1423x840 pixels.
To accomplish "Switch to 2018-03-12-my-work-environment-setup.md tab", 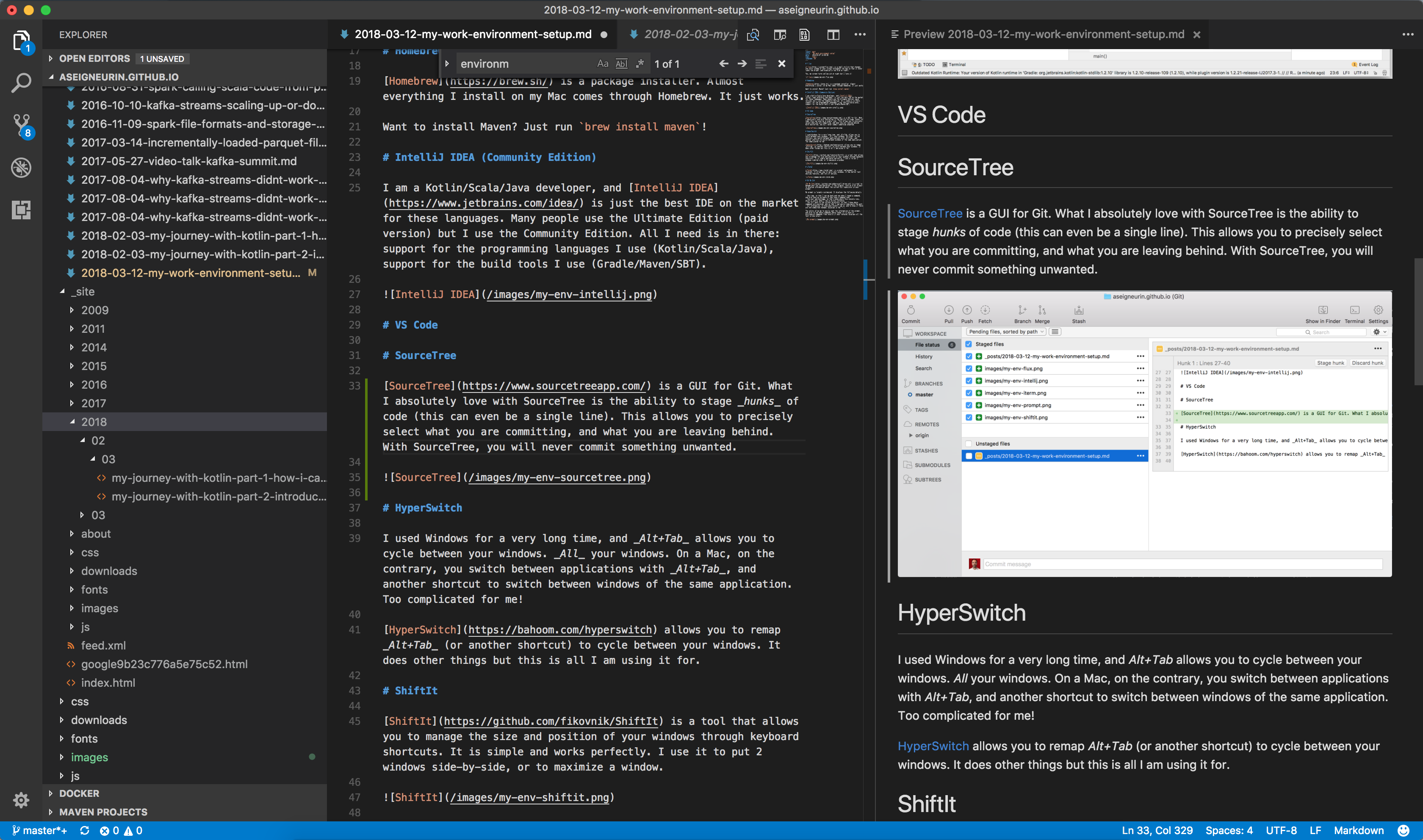I will tap(473, 35).
